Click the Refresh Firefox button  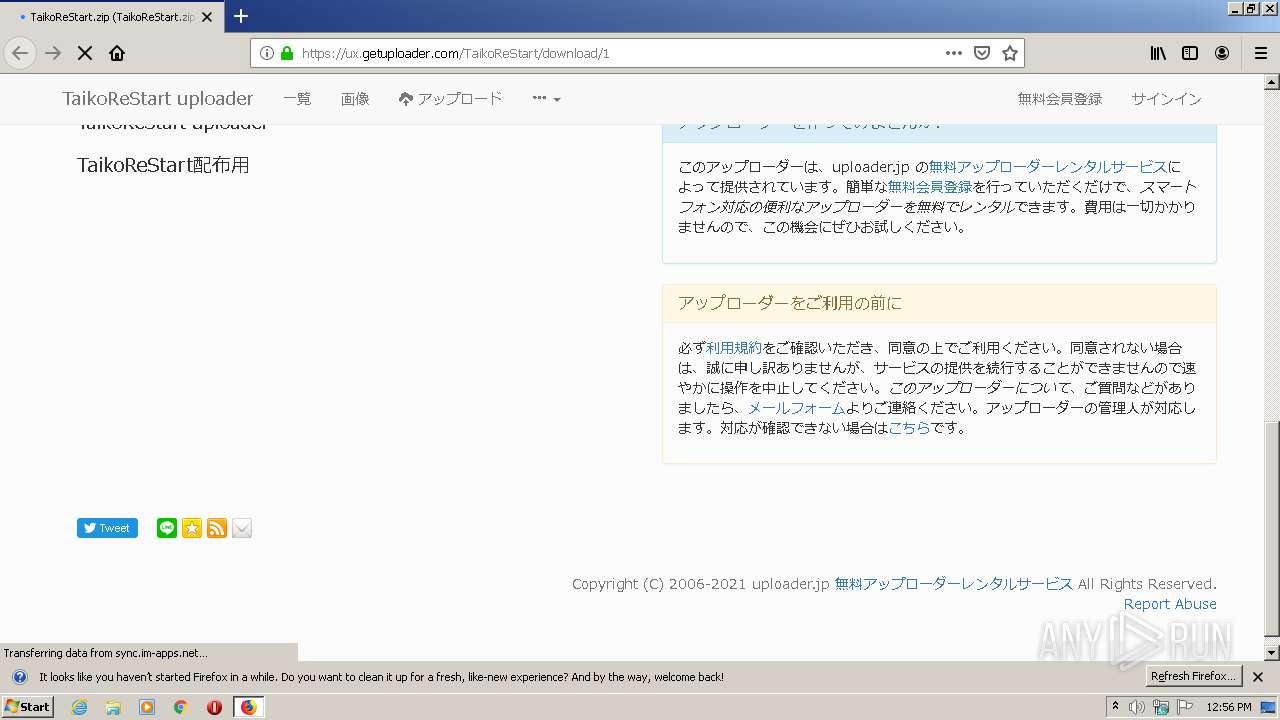1194,677
